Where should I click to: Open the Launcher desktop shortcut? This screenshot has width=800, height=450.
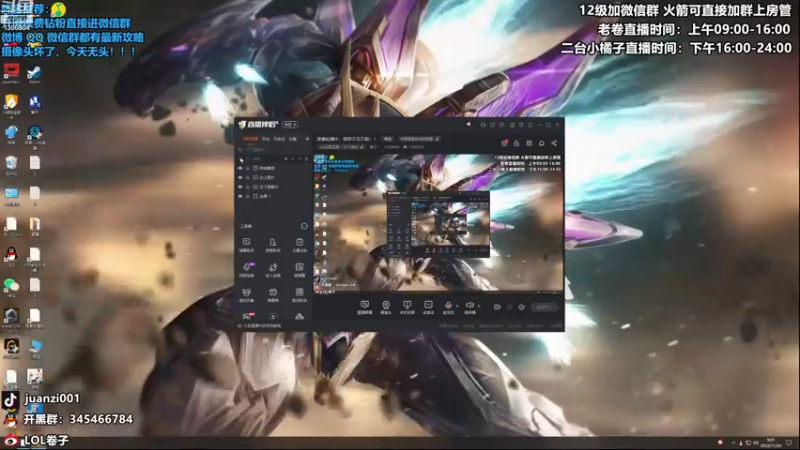point(11,74)
